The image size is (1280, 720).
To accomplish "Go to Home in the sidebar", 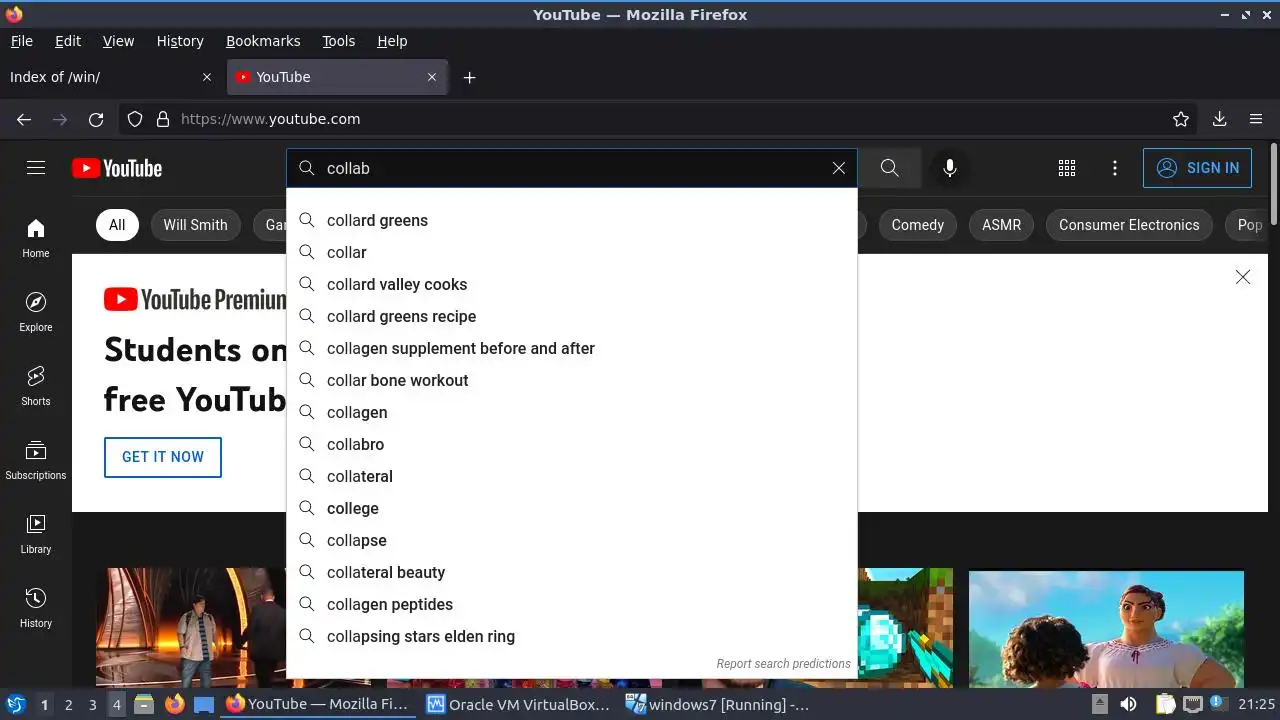I will [36, 239].
